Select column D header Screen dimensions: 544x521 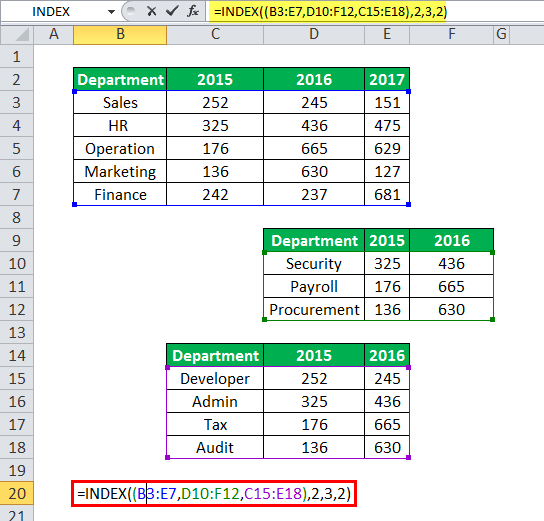pos(314,35)
